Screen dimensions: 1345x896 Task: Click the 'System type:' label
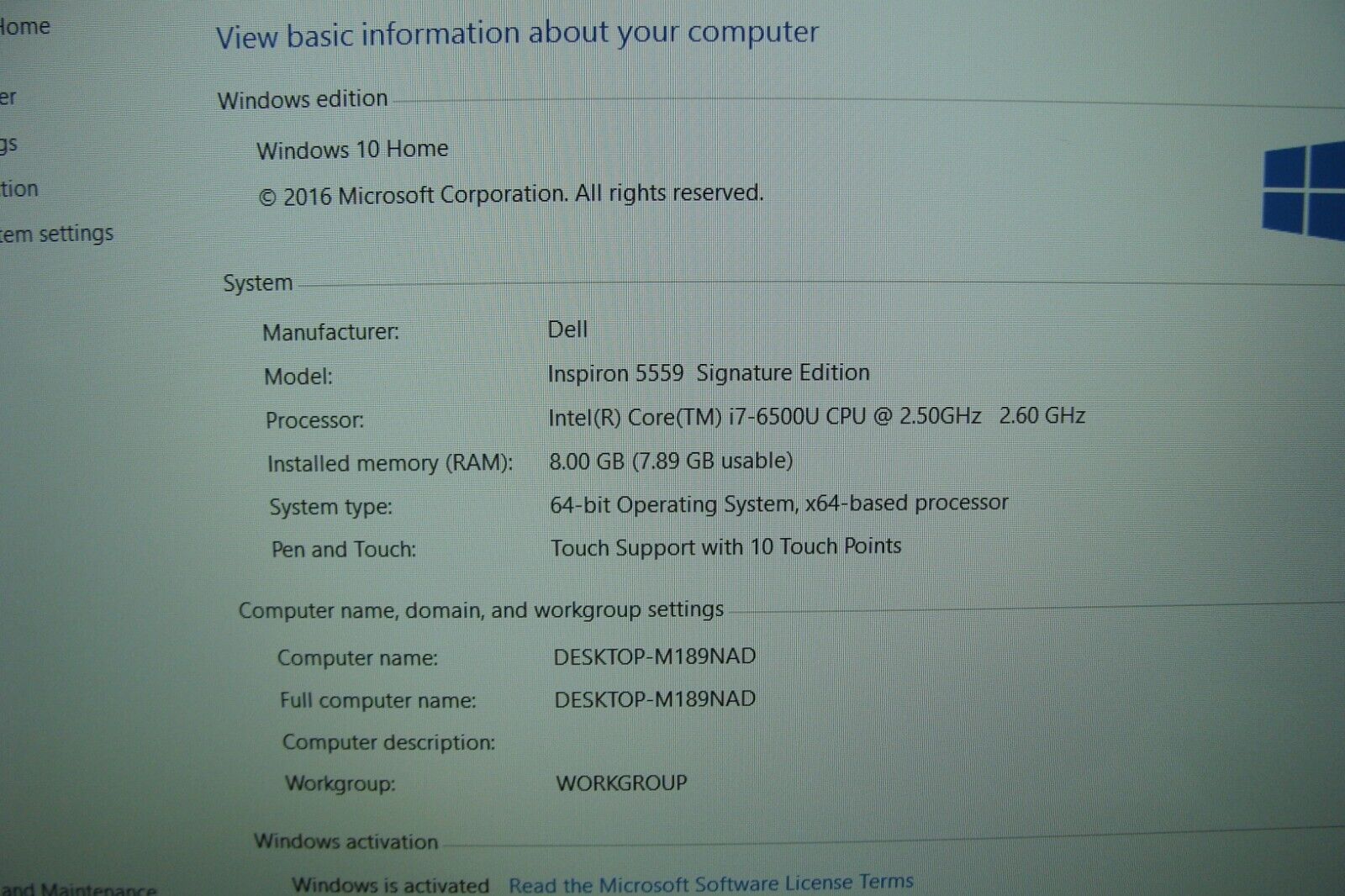click(330, 507)
